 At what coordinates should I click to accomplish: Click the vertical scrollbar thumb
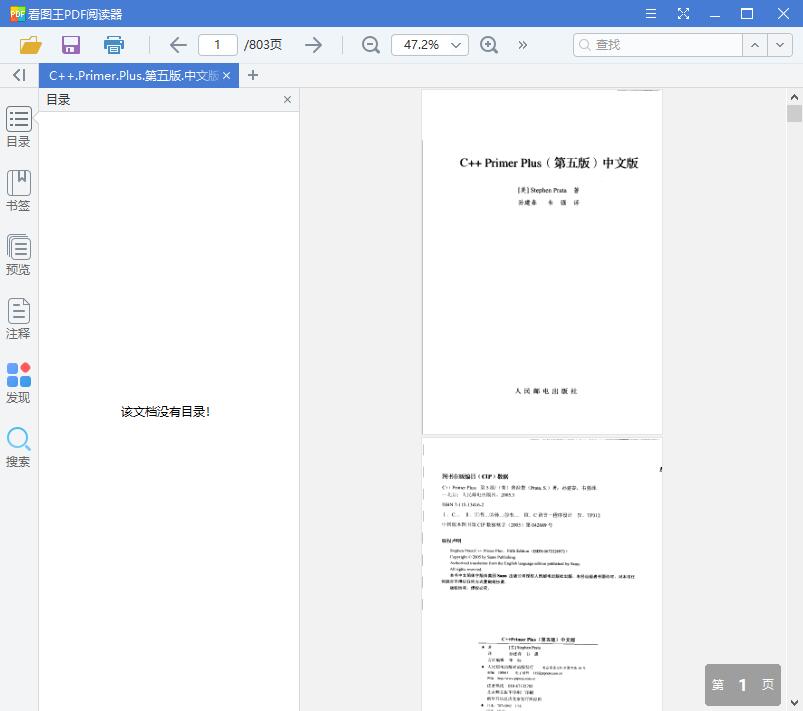[x=794, y=113]
